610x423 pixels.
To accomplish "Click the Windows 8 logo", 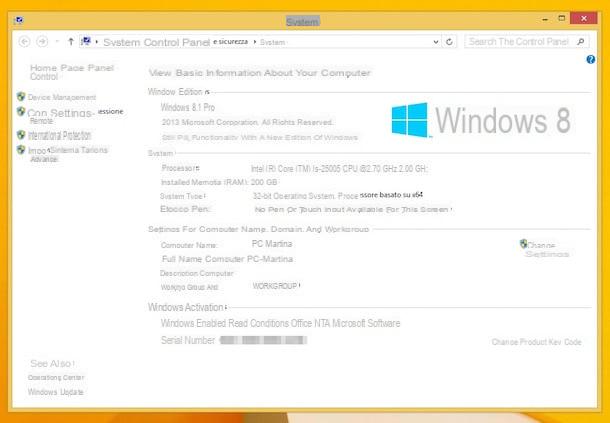I will pyautogui.click(x=481, y=120).
